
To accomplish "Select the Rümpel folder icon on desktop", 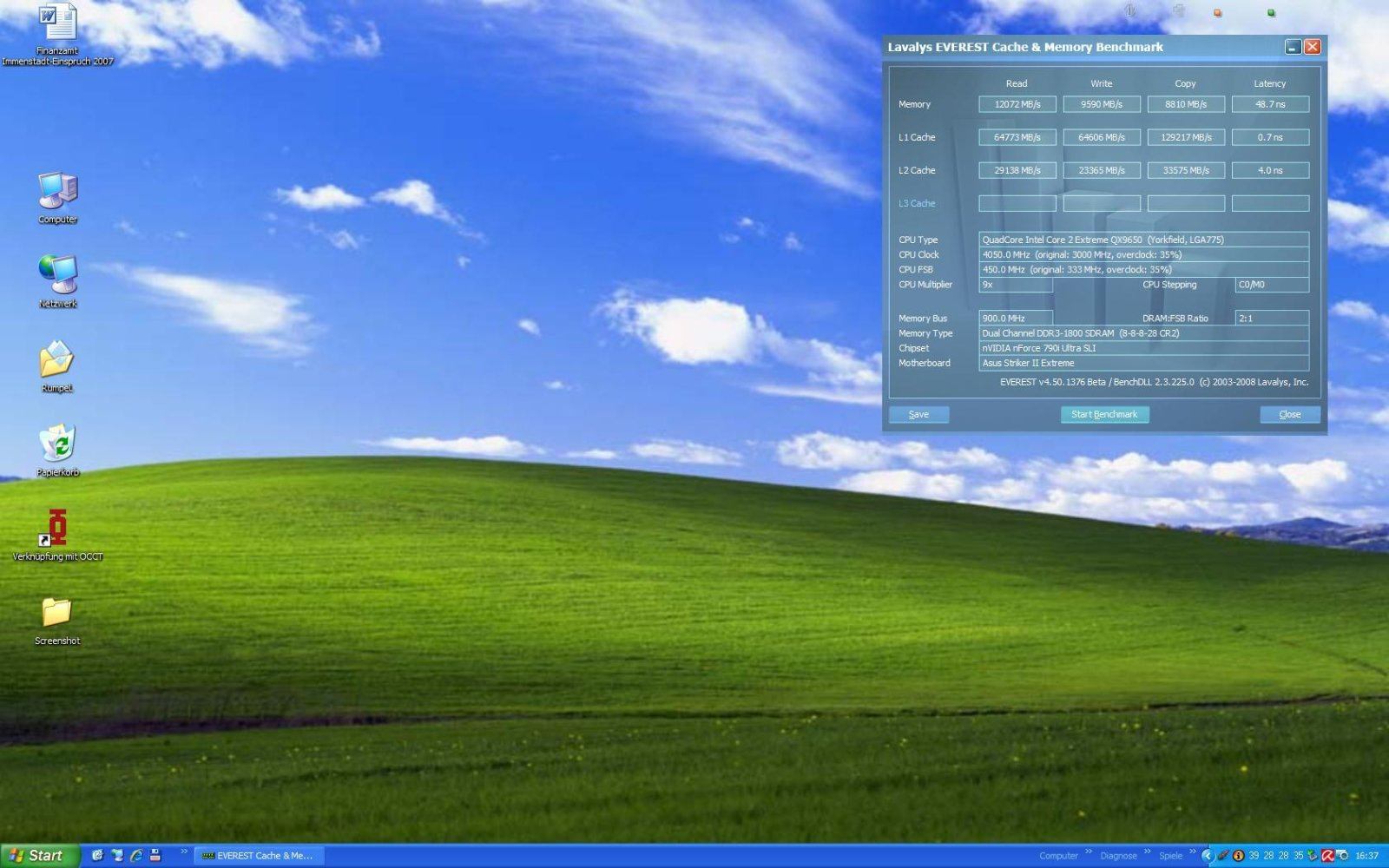I will tap(57, 366).
